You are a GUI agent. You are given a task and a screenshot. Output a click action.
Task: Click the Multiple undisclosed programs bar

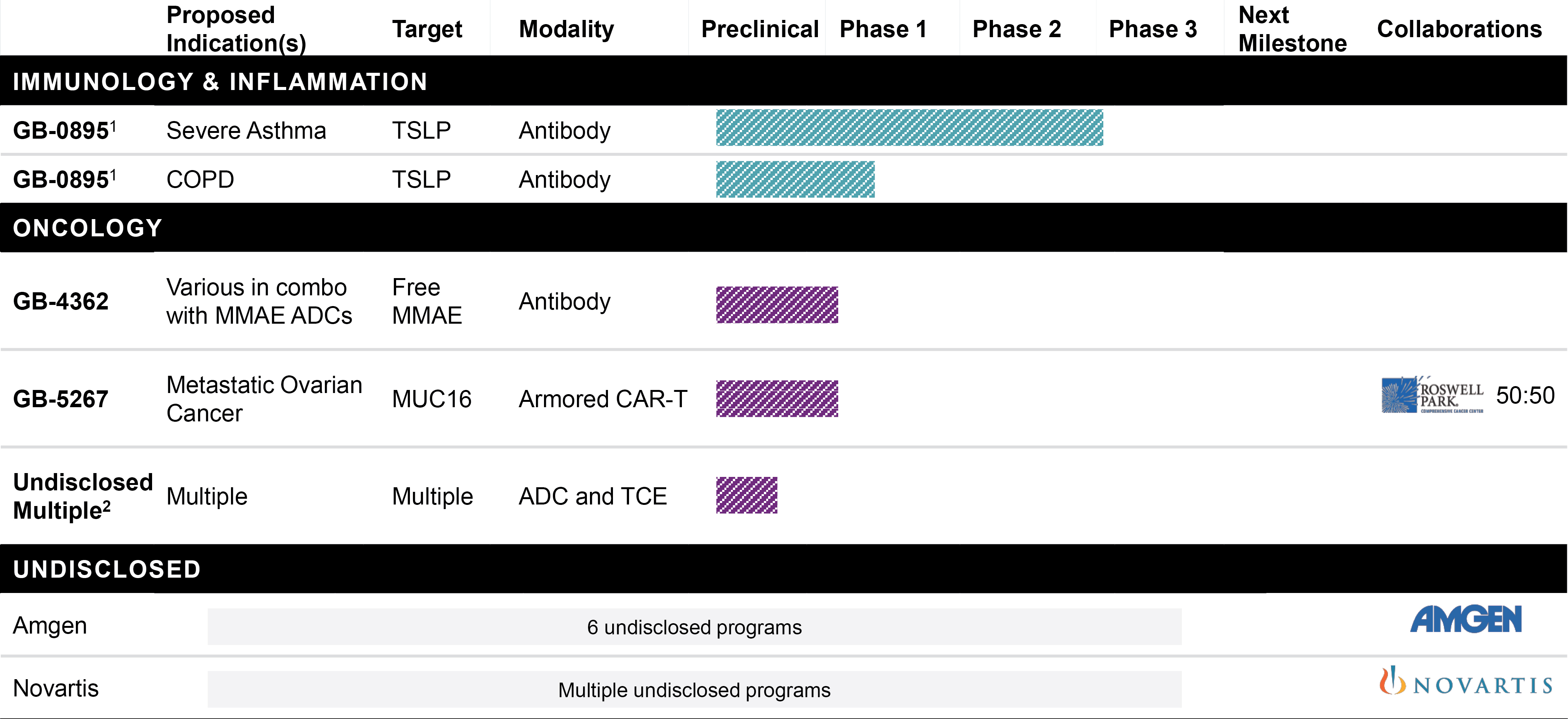(x=694, y=690)
